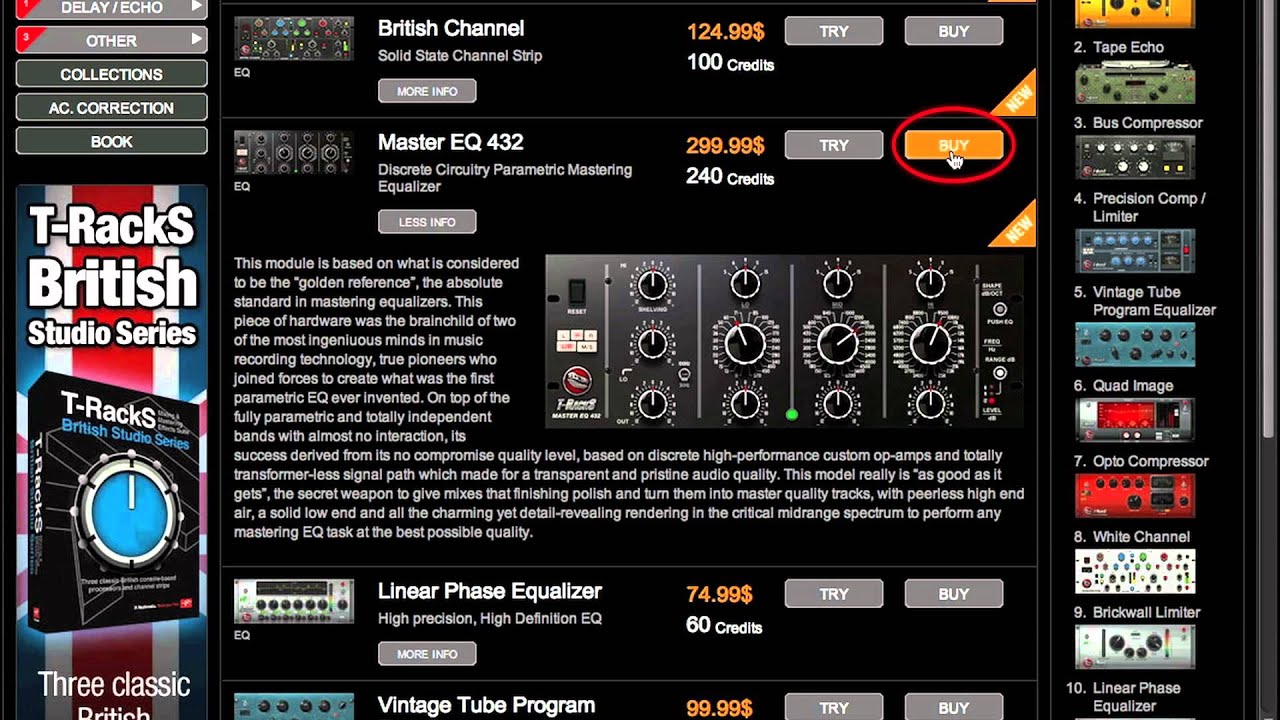
Task: Open Opto Compressor in the top list
Action: (1151, 461)
